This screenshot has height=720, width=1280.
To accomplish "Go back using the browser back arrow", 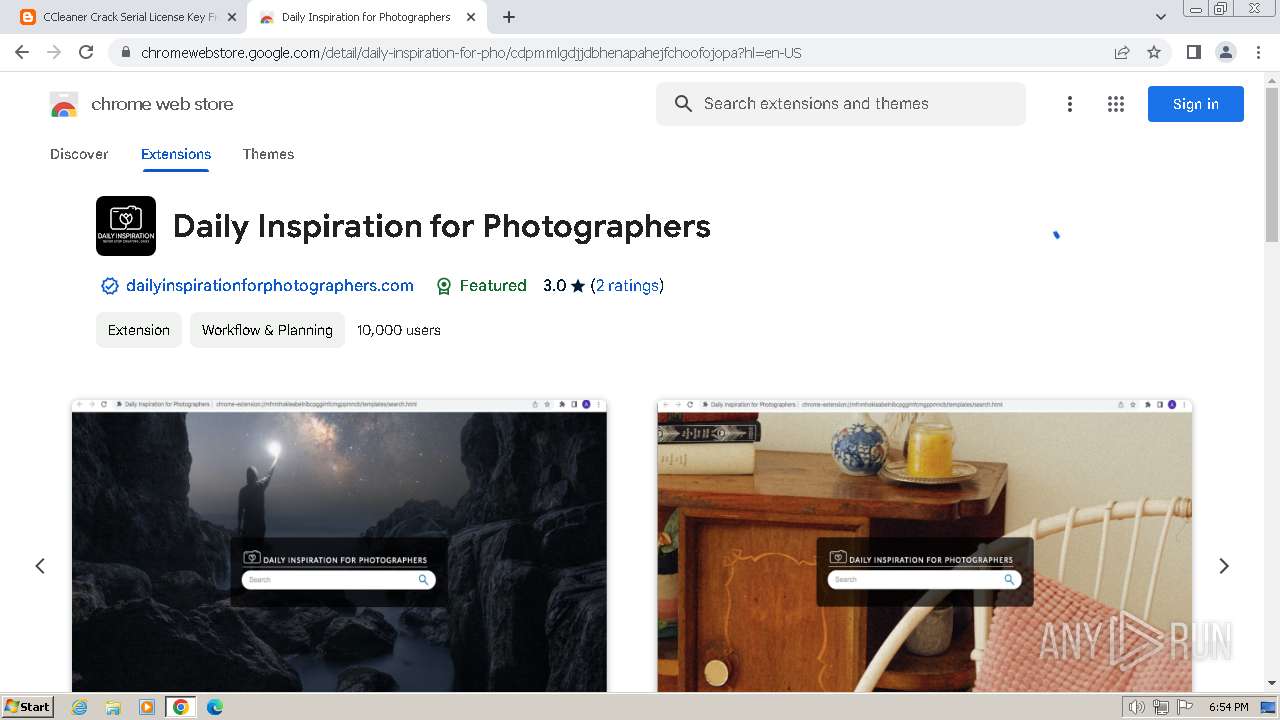I will coord(22,52).
